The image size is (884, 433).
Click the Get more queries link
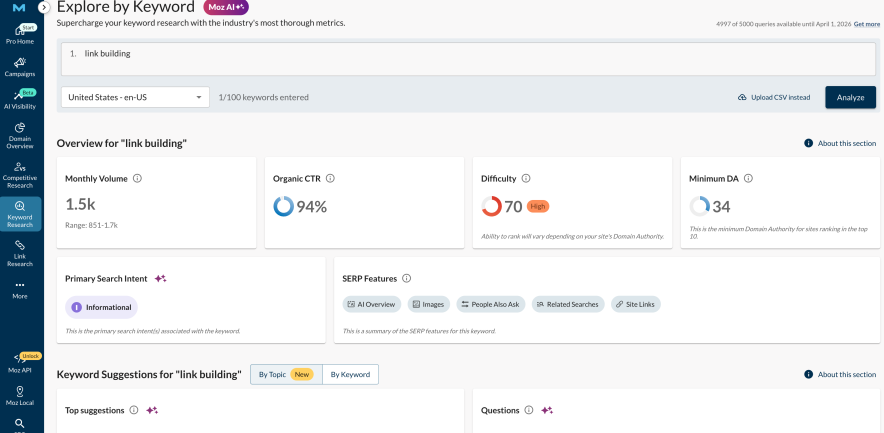coord(867,24)
